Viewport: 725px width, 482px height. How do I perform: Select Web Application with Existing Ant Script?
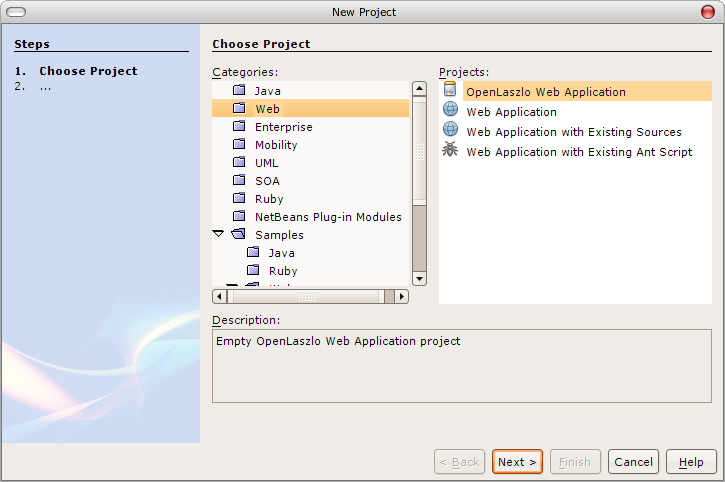pyautogui.click(x=579, y=152)
